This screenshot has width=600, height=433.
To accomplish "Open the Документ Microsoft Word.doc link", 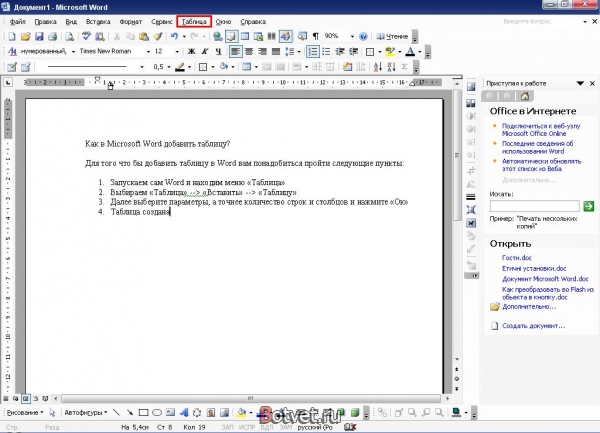I will click(x=545, y=279).
